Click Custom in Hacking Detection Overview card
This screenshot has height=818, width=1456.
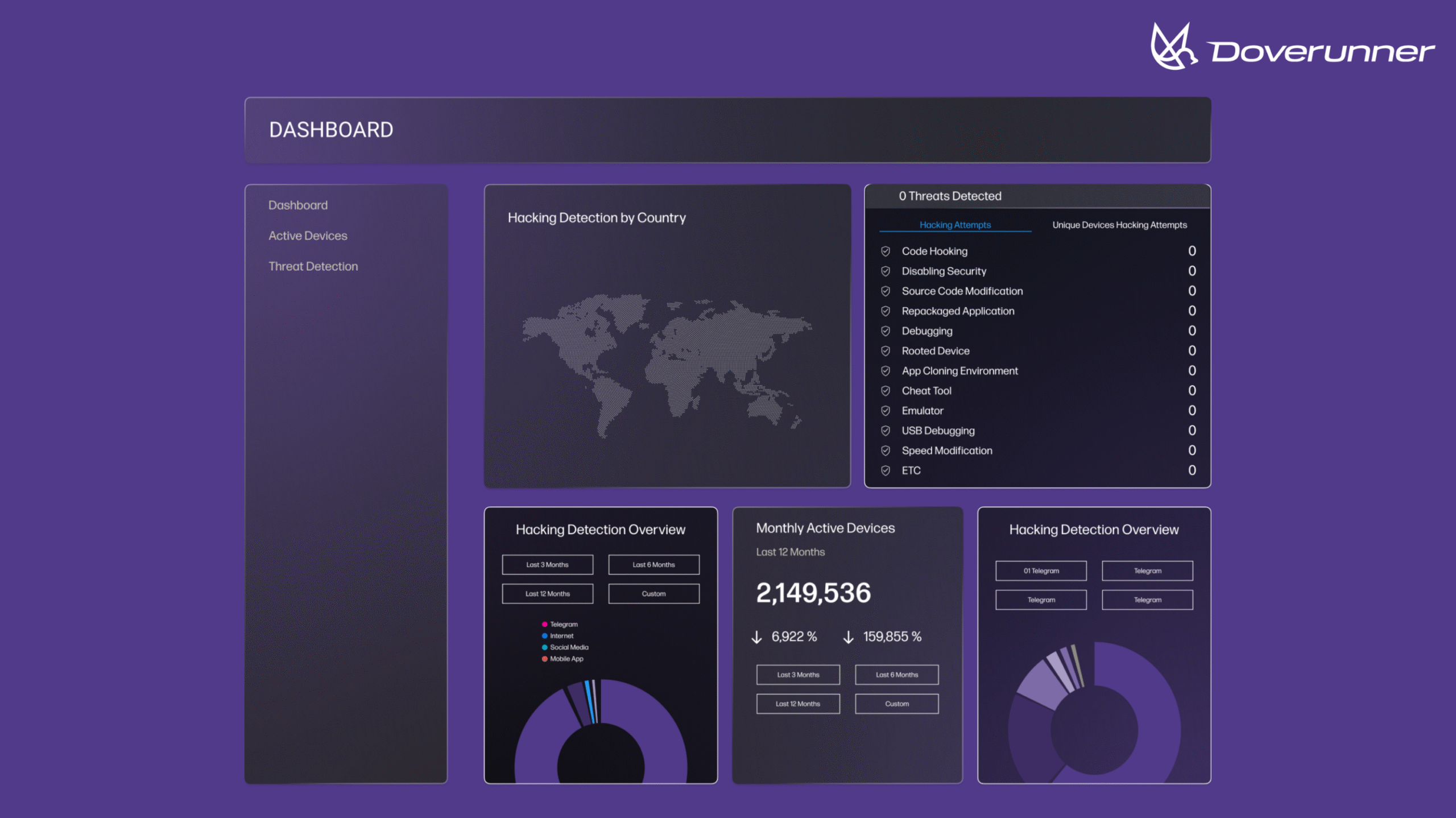click(x=653, y=593)
